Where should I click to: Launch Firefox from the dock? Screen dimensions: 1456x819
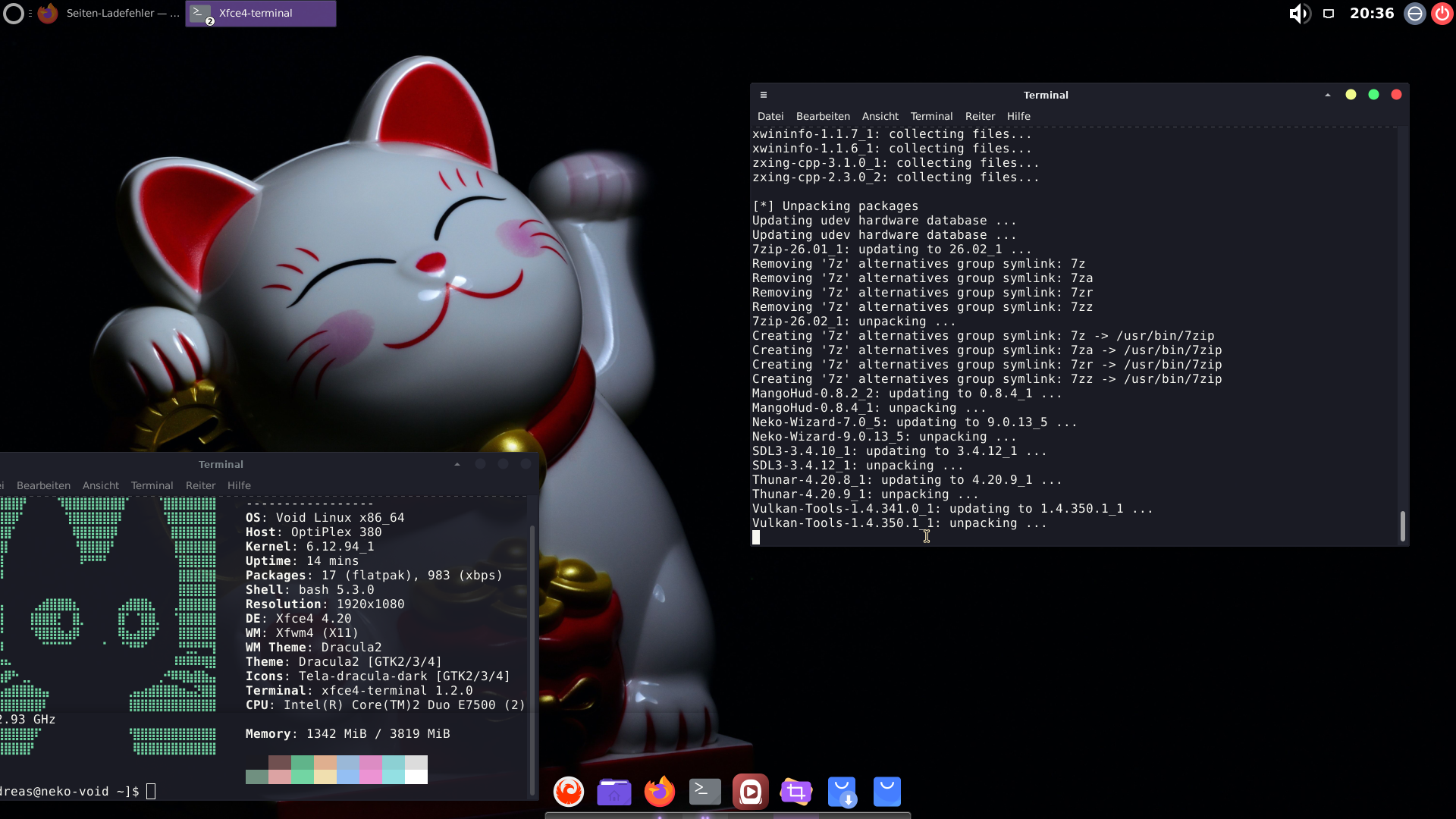coord(660,792)
